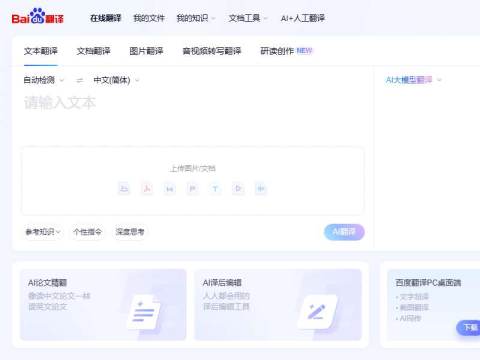Viewport: 480px width, 360px height.
Task: Open AI+人工翻译 in top navigation
Action: [303, 18]
